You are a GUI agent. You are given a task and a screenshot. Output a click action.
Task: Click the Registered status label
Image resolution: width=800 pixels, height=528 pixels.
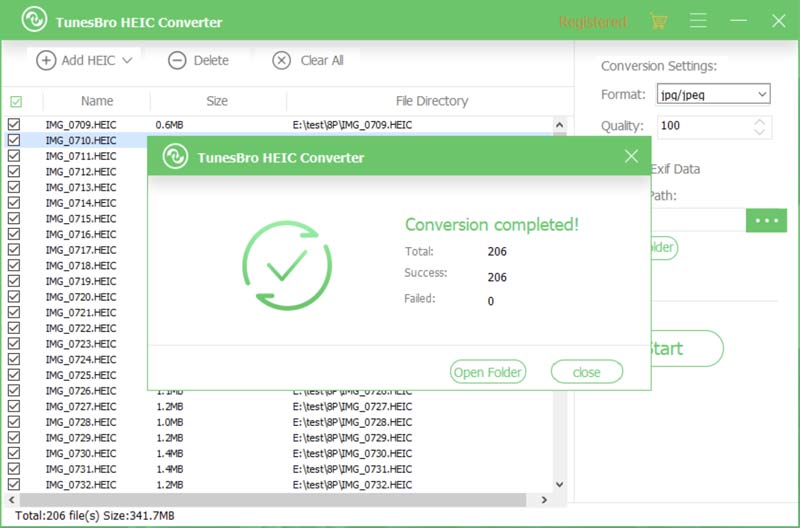pos(592,22)
